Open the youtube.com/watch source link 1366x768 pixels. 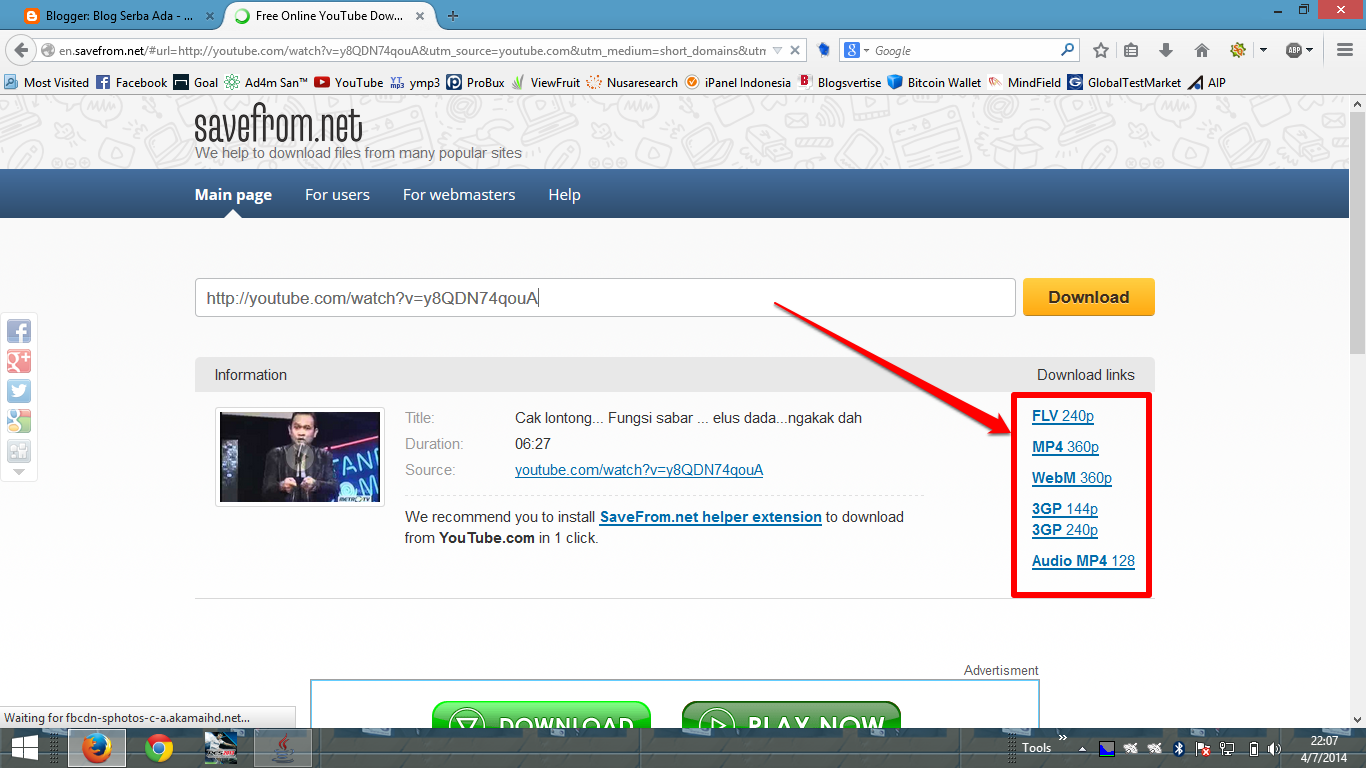pyautogui.click(x=639, y=470)
